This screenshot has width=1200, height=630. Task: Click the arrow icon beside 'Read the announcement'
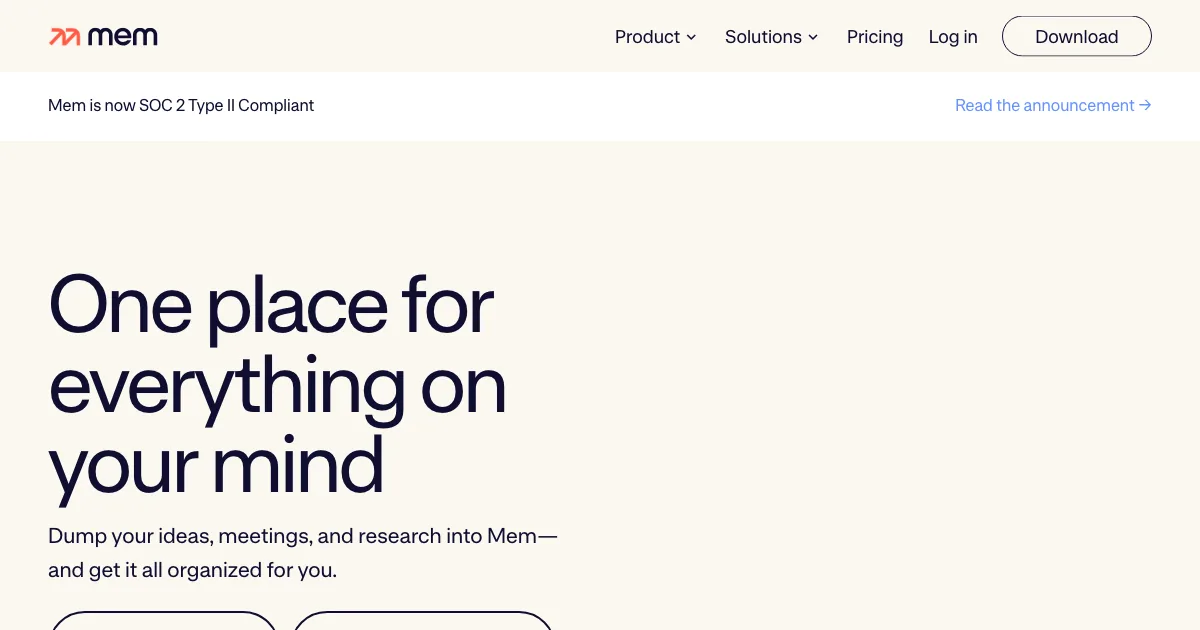point(1145,105)
